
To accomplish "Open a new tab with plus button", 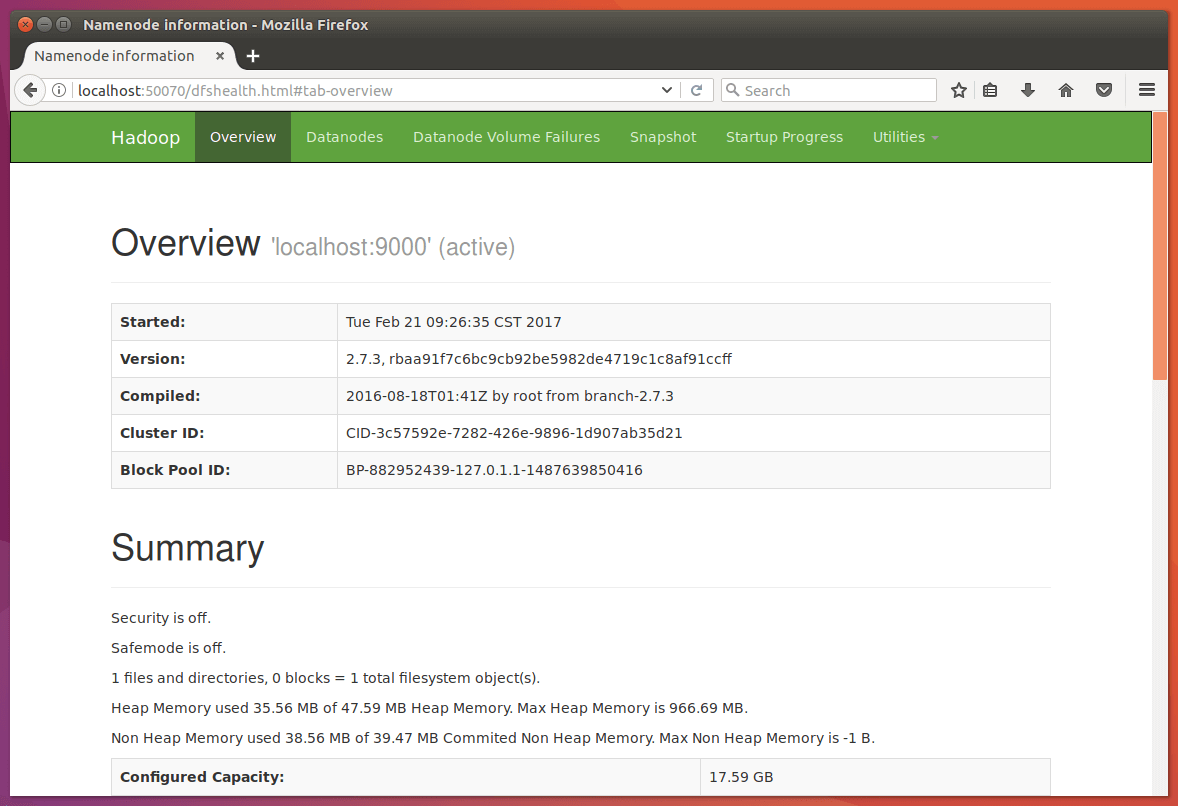I will coord(253,56).
